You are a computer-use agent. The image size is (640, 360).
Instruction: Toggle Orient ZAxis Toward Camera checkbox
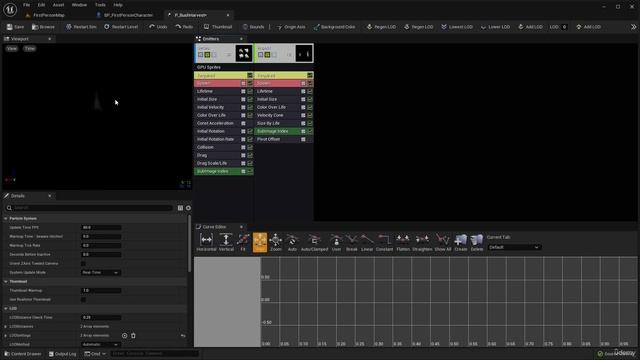[x=83, y=264]
